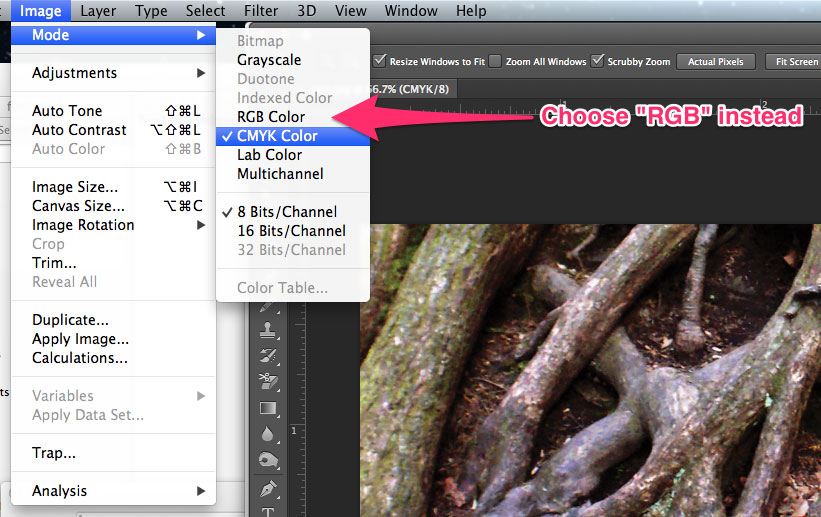This screenshot has height=517, width=821.
Task: Click Apply Data Set... item
Action: click(x=114, y=415)
